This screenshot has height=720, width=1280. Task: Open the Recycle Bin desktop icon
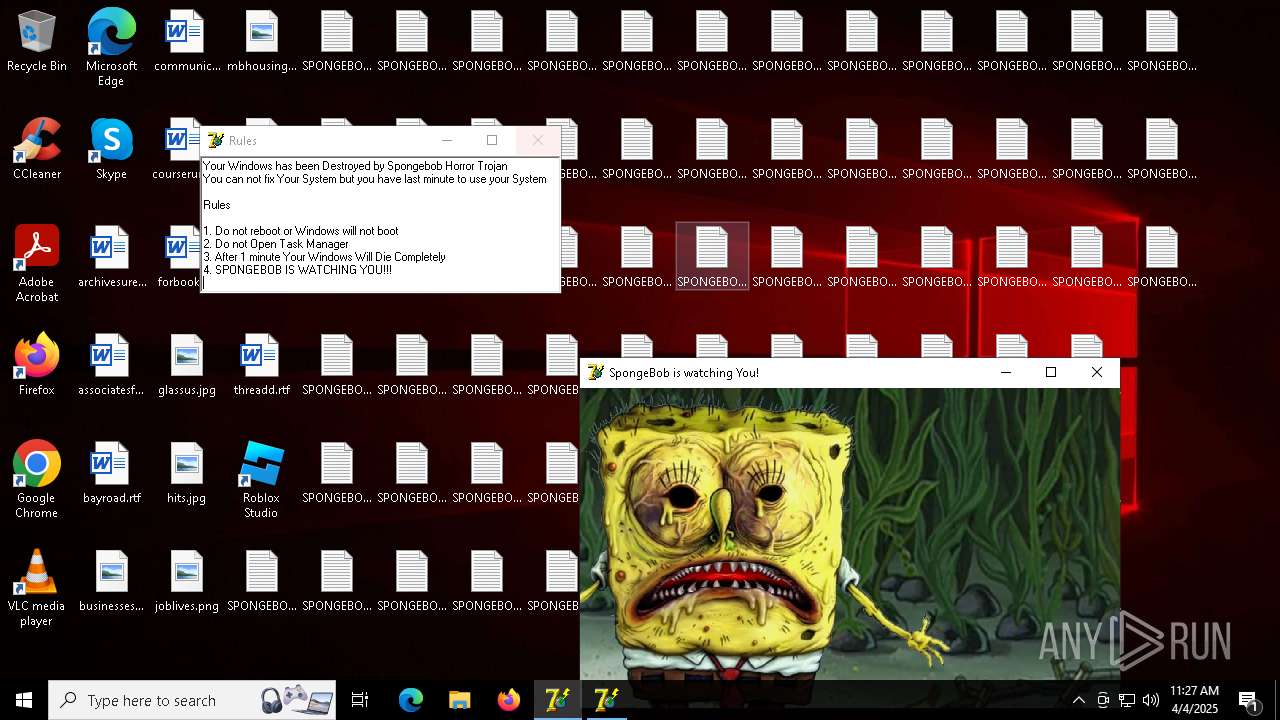(37, 42)
